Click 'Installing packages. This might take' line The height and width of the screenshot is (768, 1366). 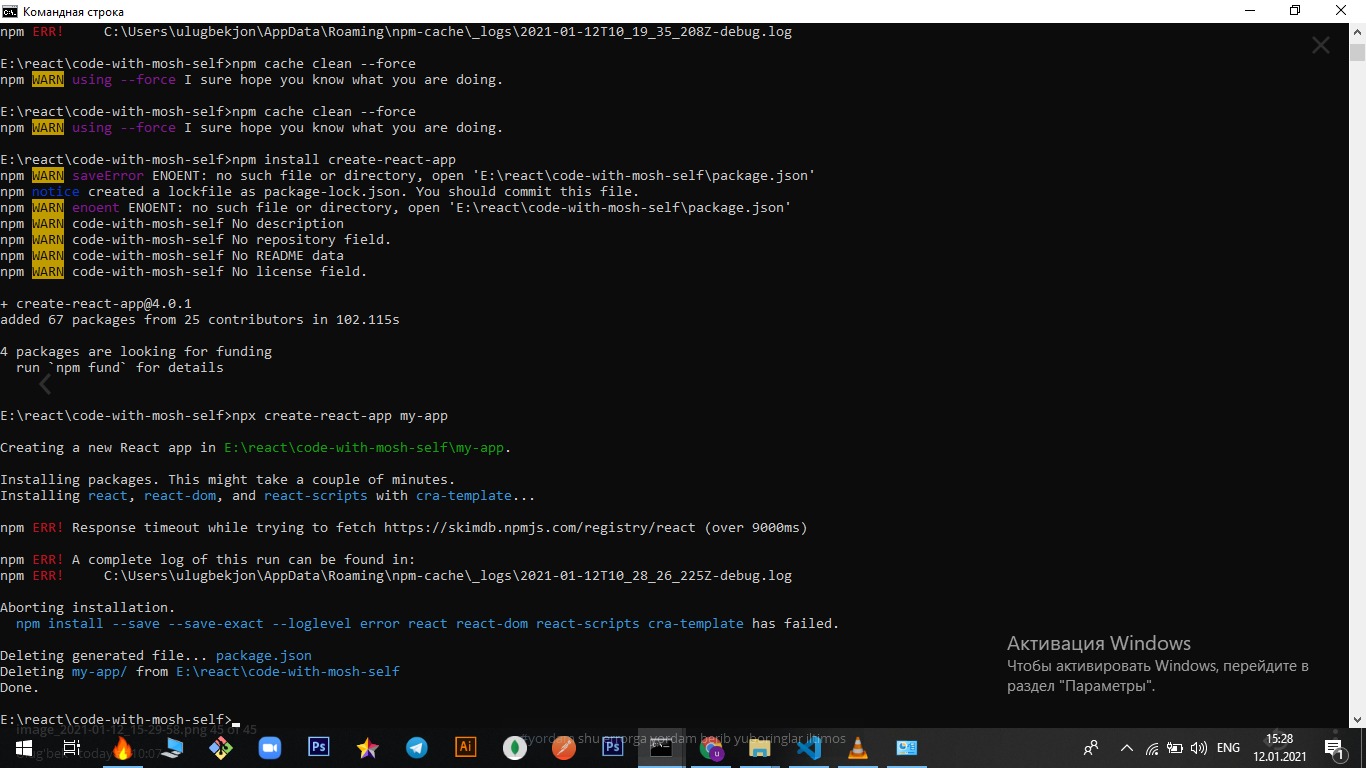(x=228, y=480)
